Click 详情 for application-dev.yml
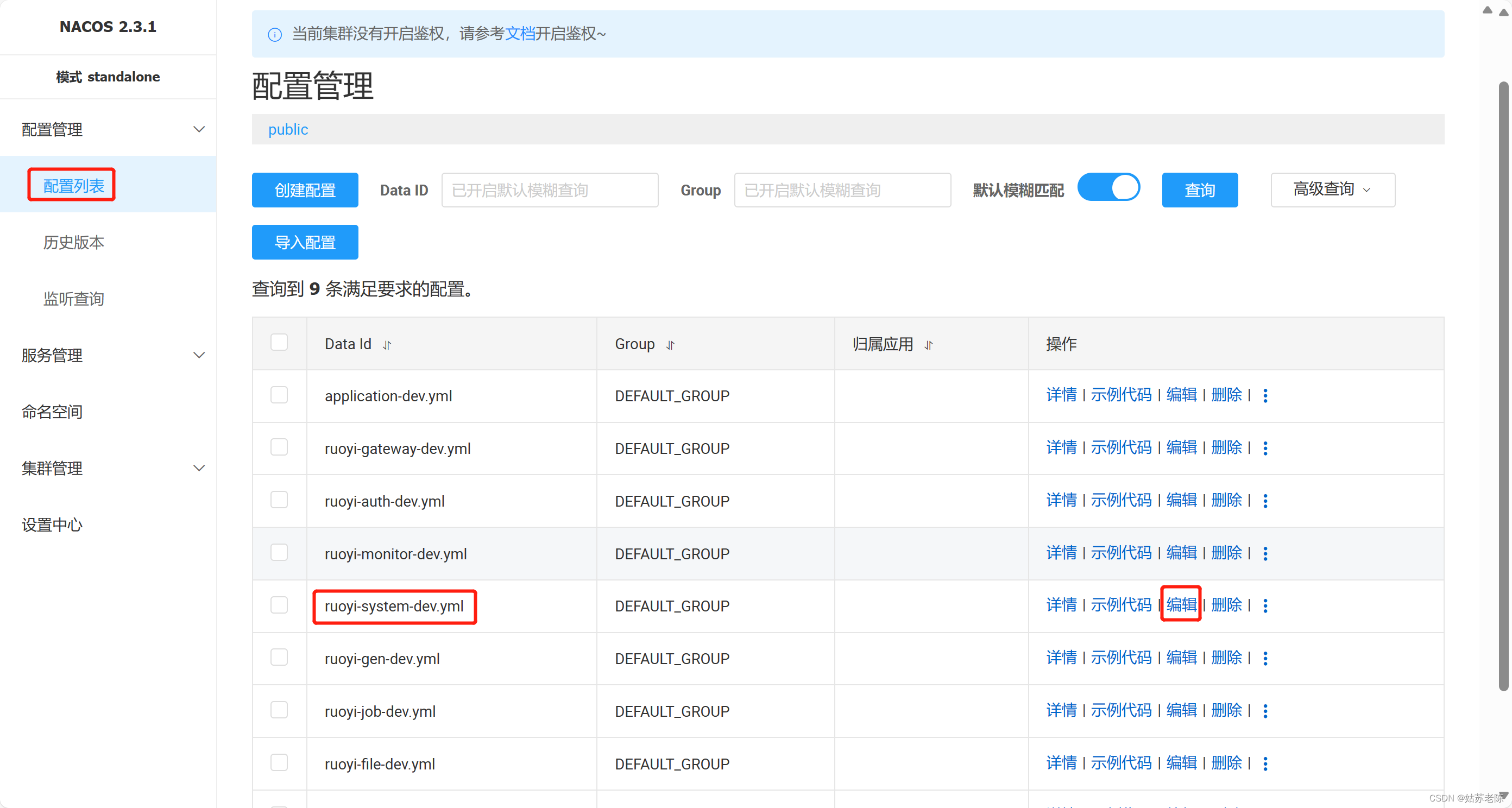This screenshot has width=1512, height=808. pyautogui.click(x=1061, y=394)
